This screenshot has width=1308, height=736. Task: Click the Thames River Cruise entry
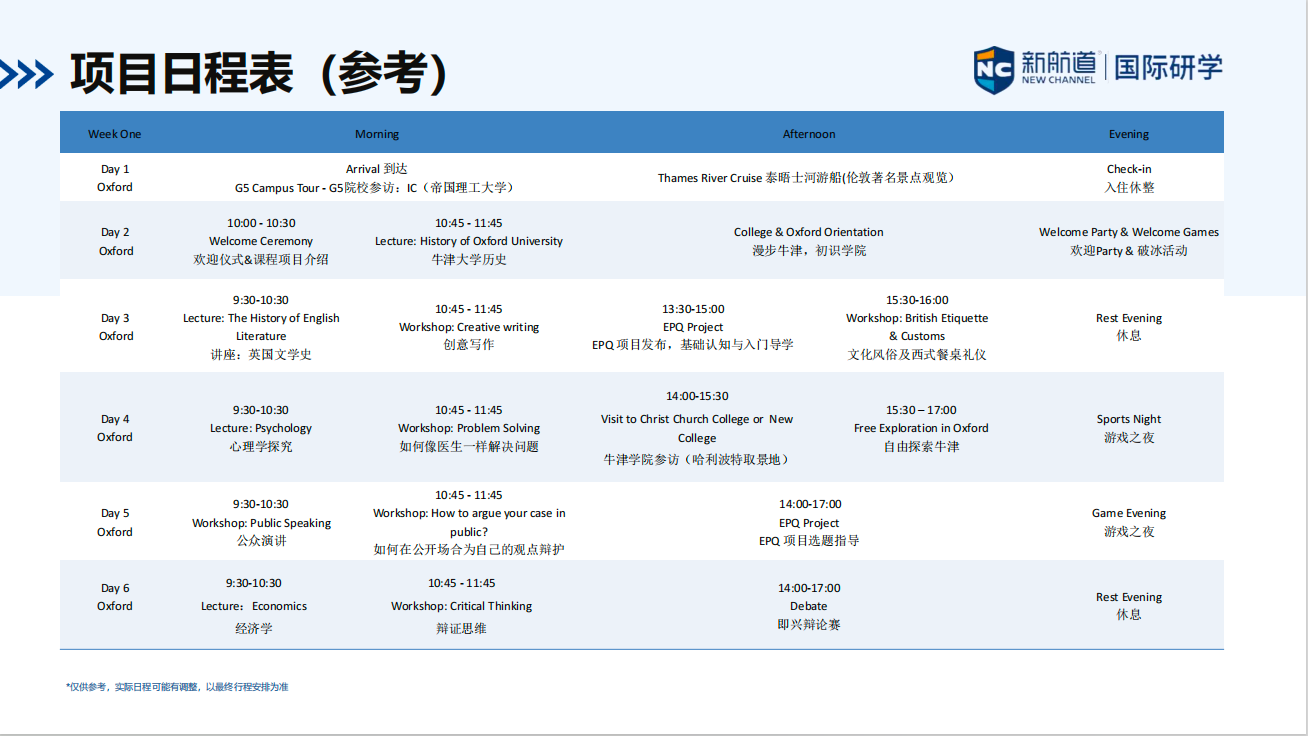pyautogui.click(x=808, y=178)
